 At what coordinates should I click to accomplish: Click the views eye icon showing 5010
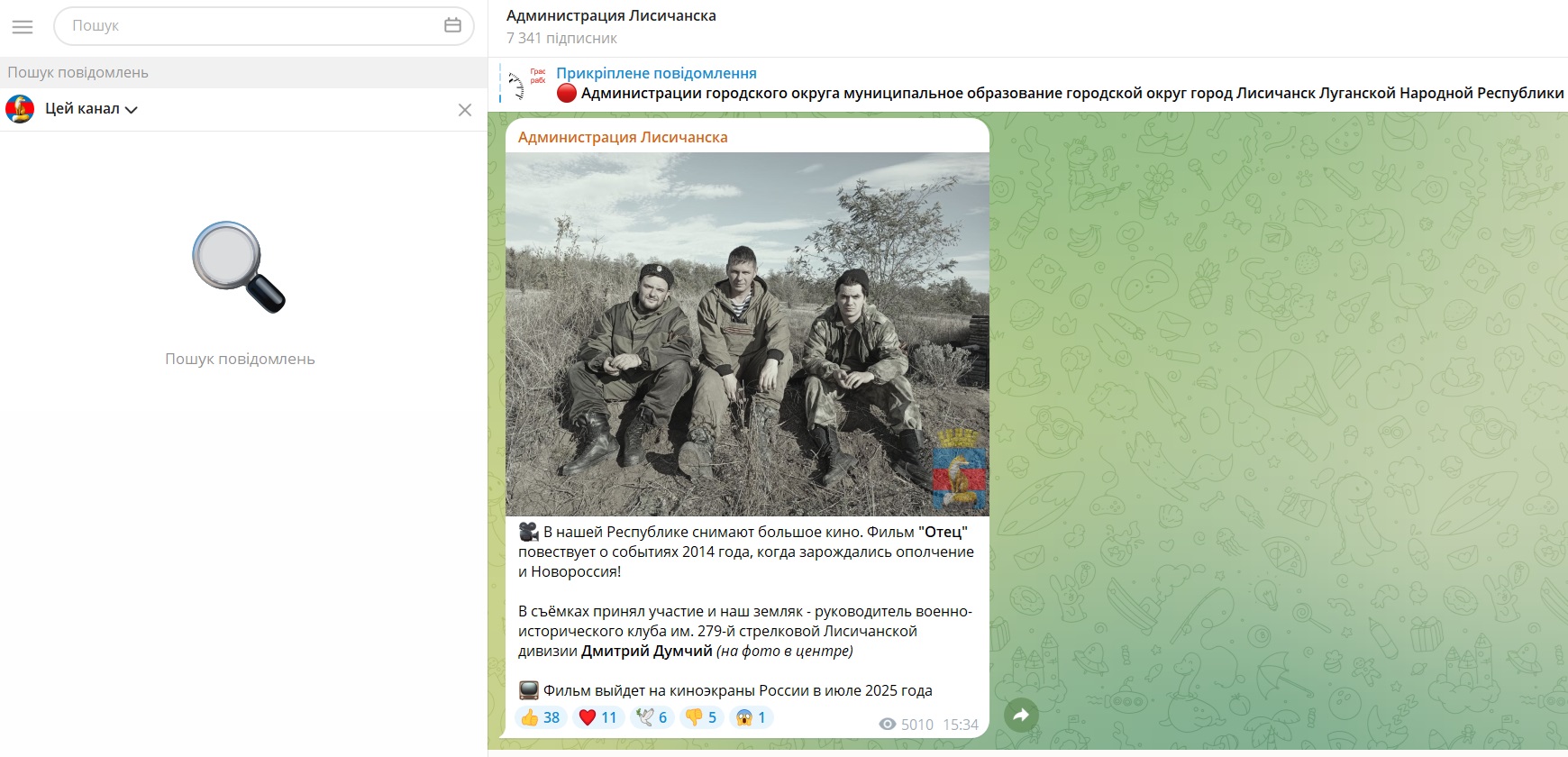[x=888, y=725]
